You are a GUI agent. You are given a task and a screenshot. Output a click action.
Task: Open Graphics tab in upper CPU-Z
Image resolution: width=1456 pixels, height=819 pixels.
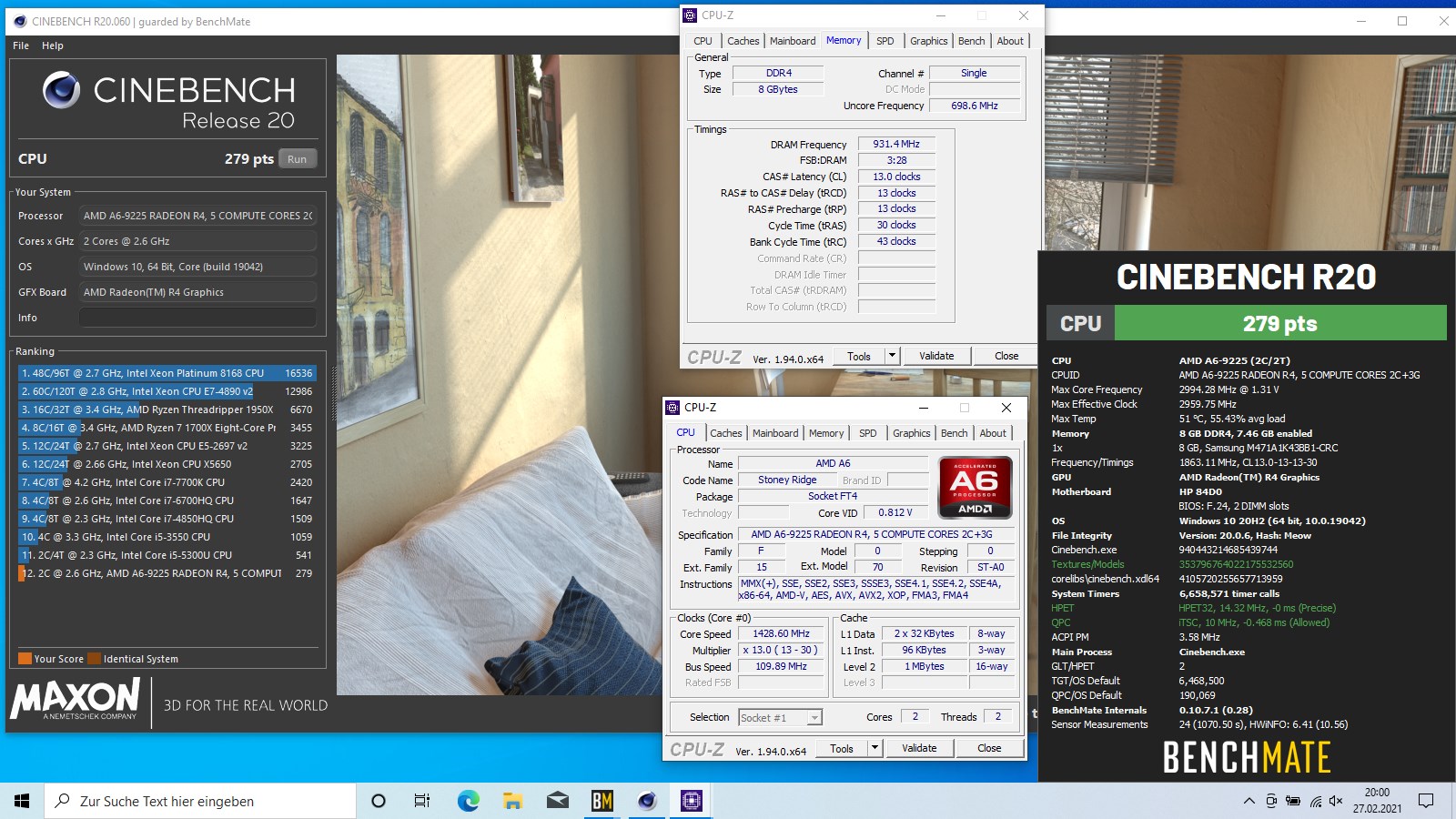[928, 41]
